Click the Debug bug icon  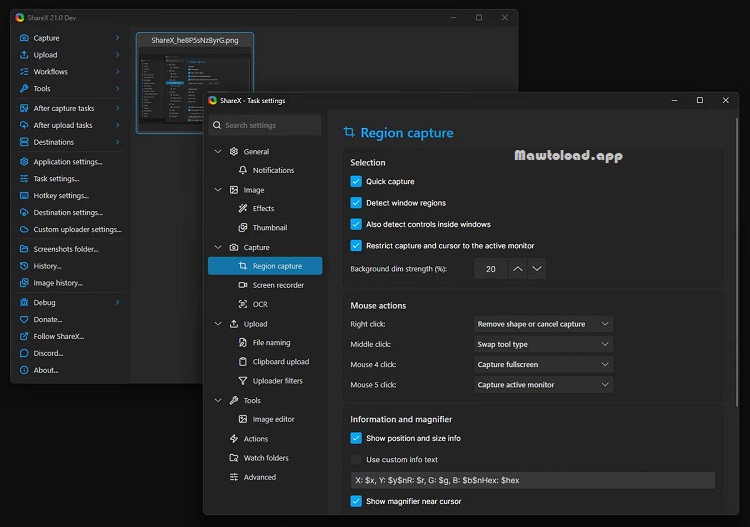[x=24, y=302]
